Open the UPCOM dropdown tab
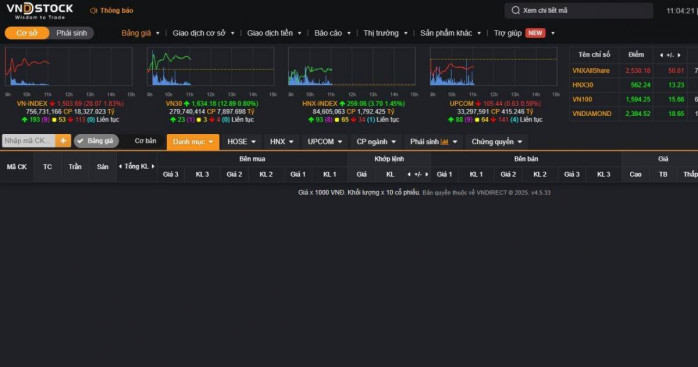Viewport: 698px width, 367px height. point(325,142)
